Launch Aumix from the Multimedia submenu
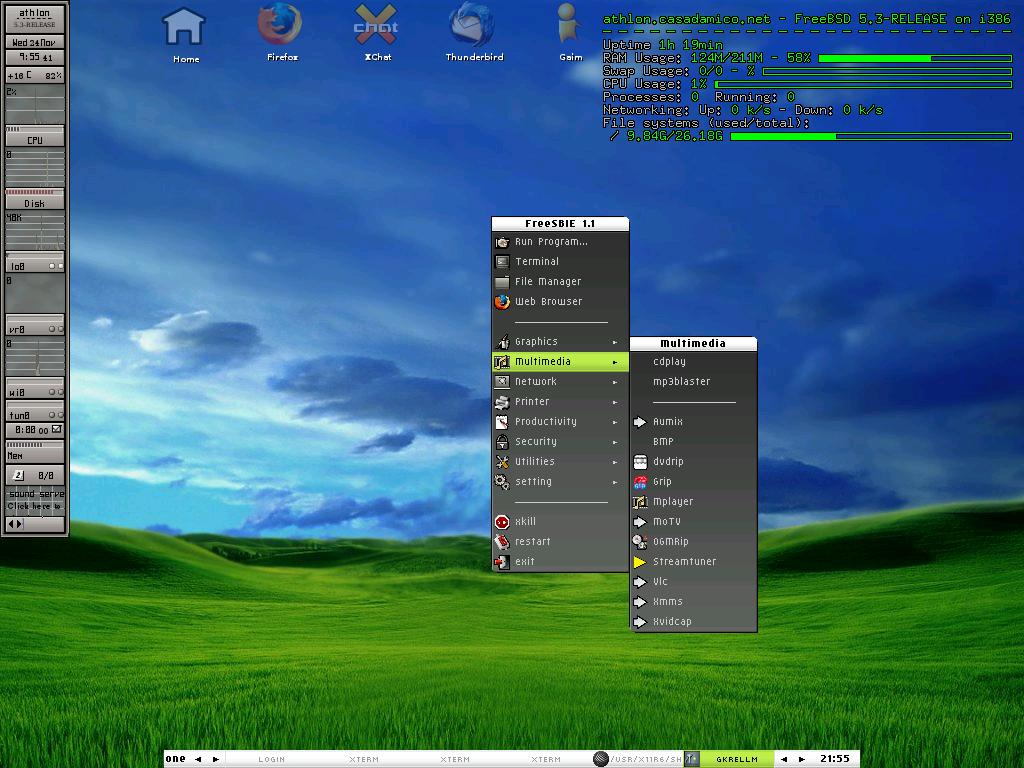The height and width of the screenshot is (768, 1024). click(x=694, y=422)
